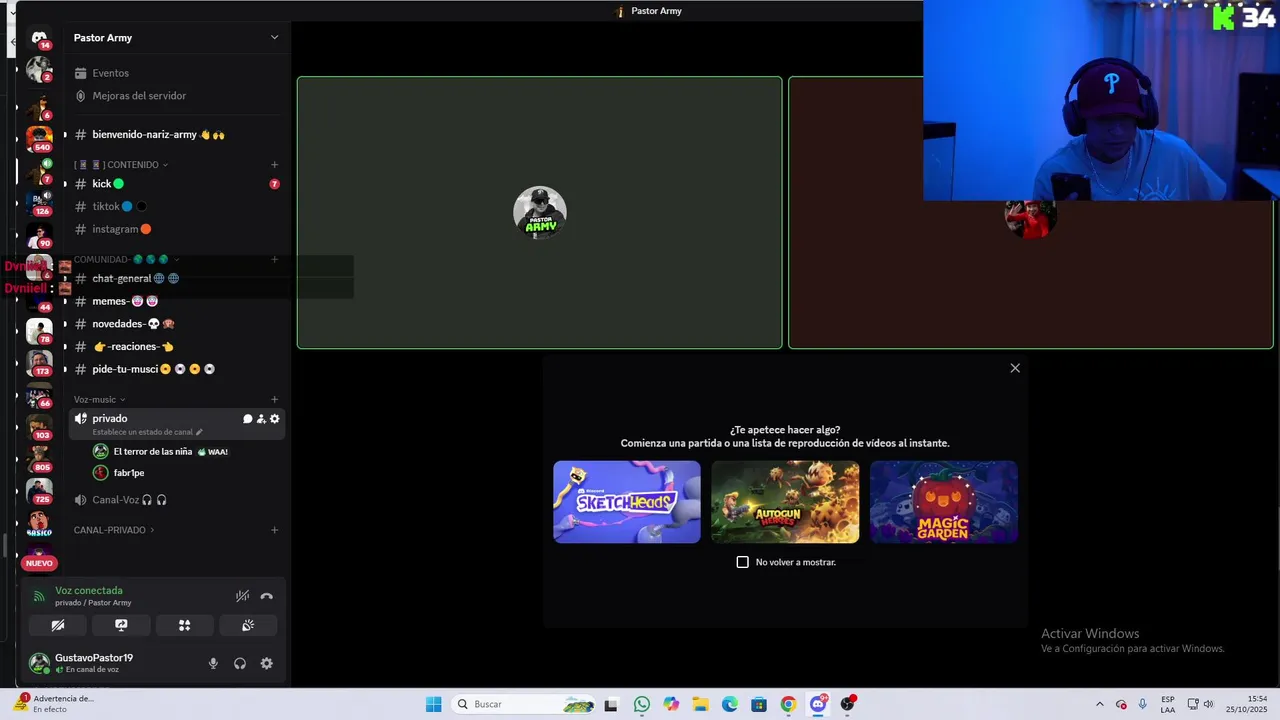Screen dimensions: 1280x720
Task: Open user settings gear
Action: (267, 663)
